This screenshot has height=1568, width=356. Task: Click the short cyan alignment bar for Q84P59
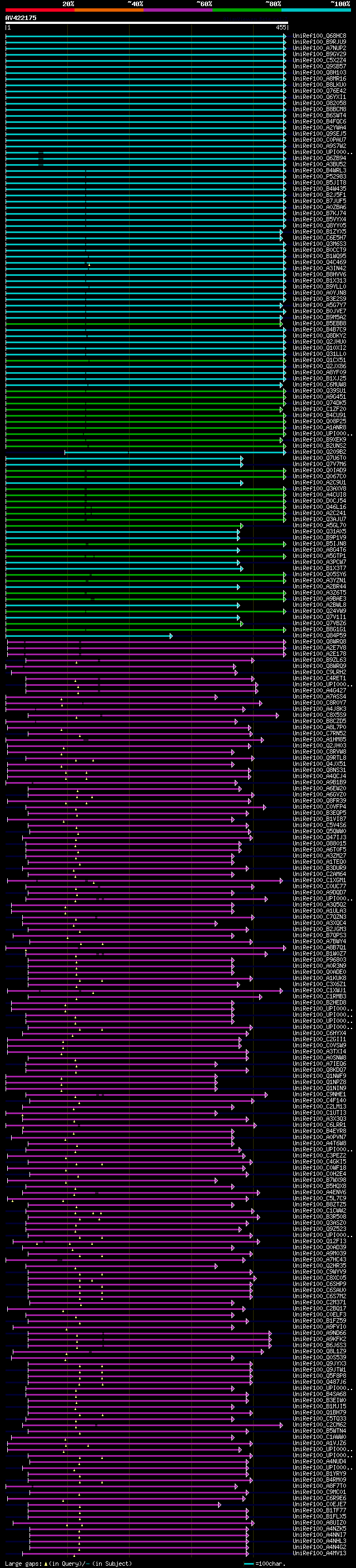click(x=90, y=635)
